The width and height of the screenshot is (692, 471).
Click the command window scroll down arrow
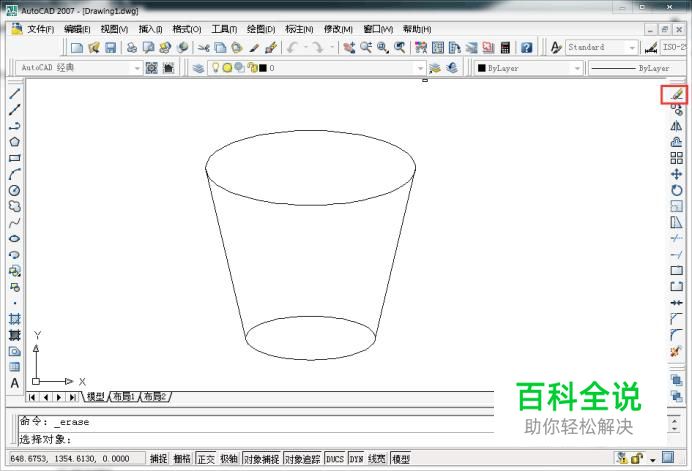(674, 428)
